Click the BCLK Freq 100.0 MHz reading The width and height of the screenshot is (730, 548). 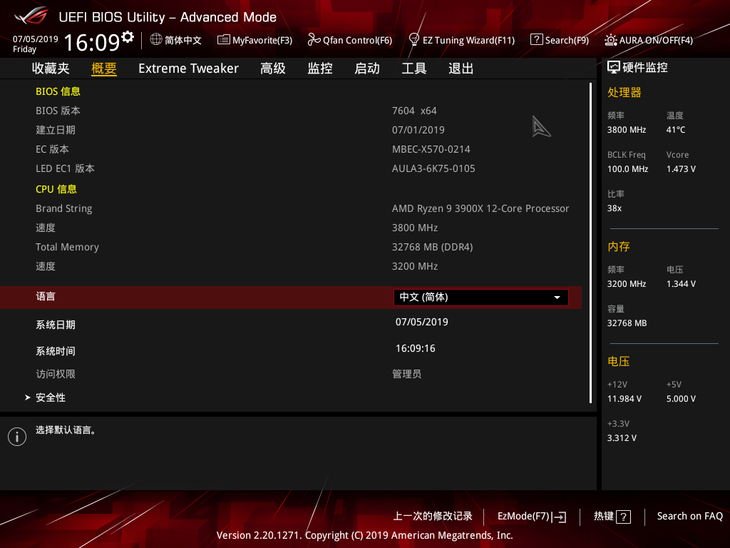[x=628, y=169]
